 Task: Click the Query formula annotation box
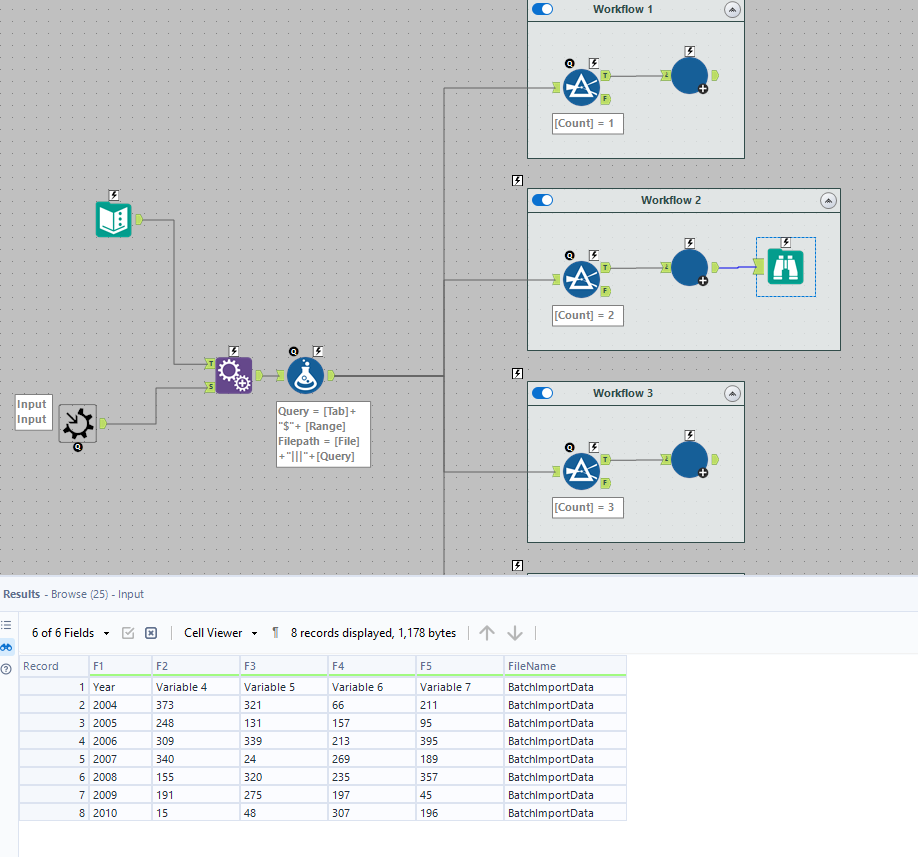click(x=323, y=434)
